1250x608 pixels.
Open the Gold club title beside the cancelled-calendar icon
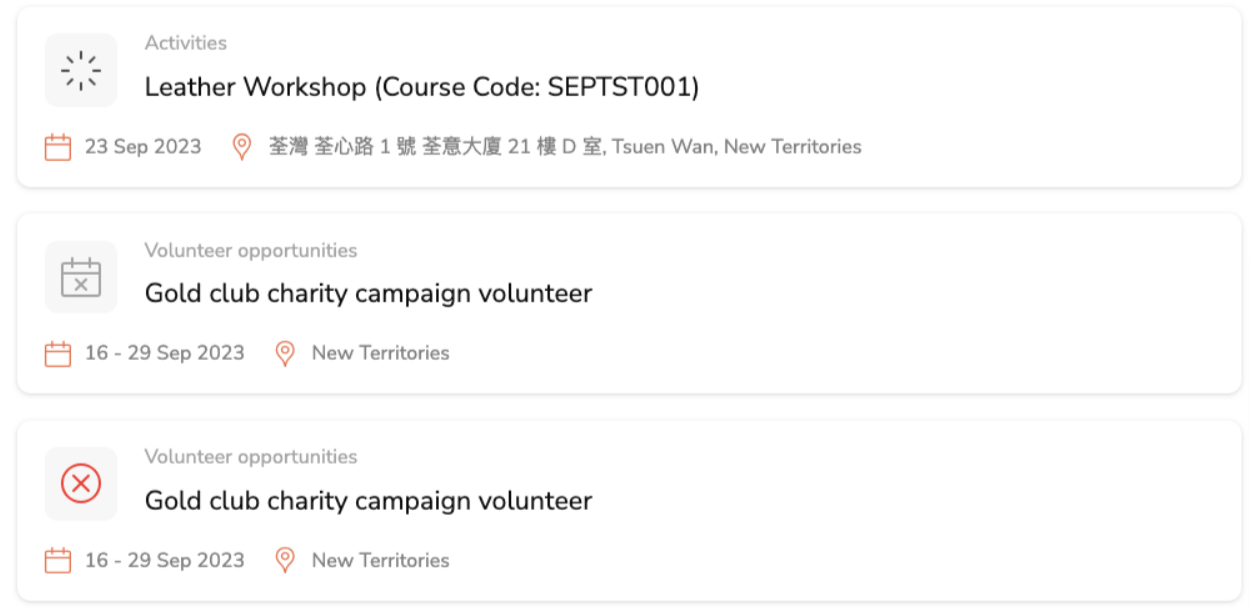pyautogui.click(x=368, y=294)
